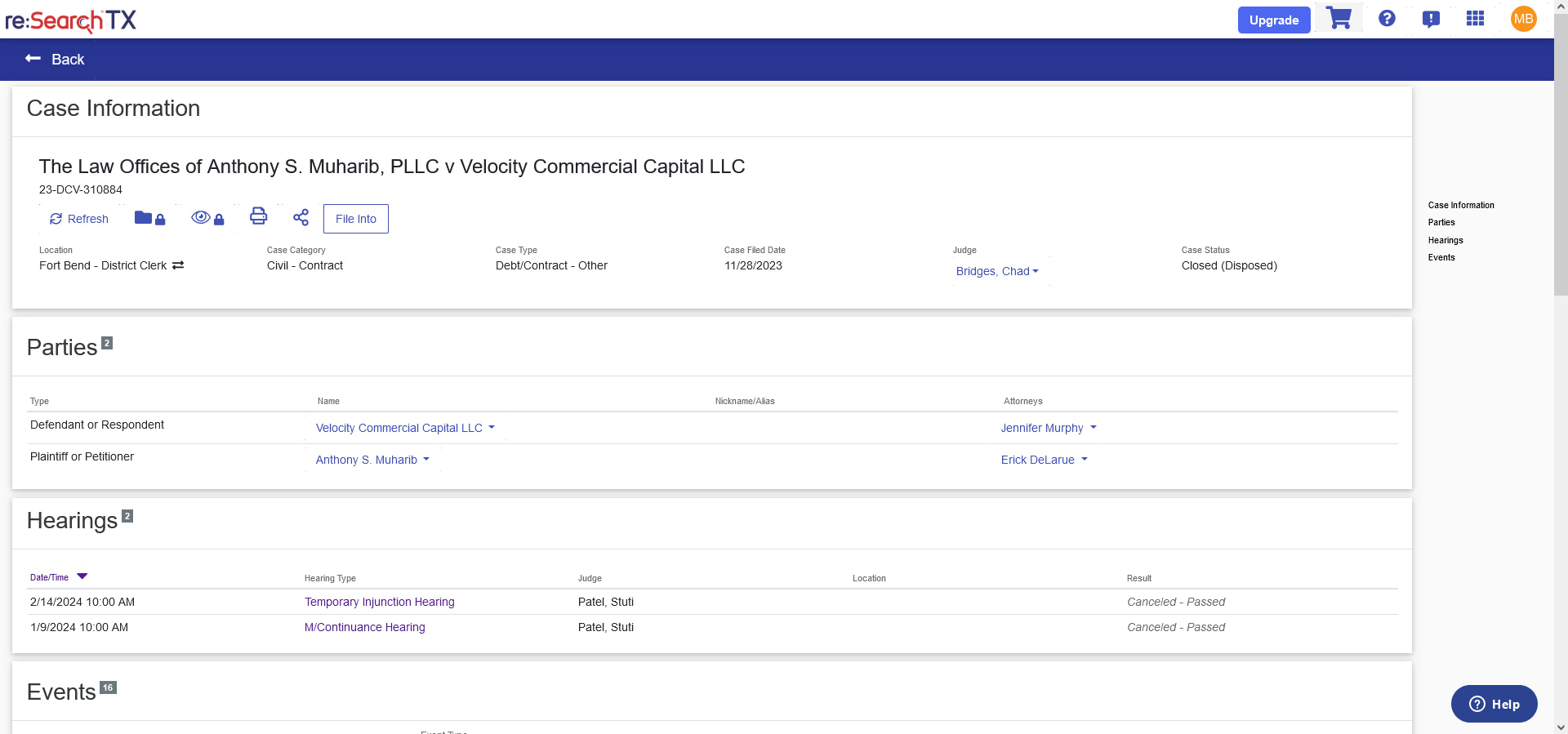Click Plaintiff or Petitioner party type
Screen dimensions: 1568x734
click(x=82, y=456)
